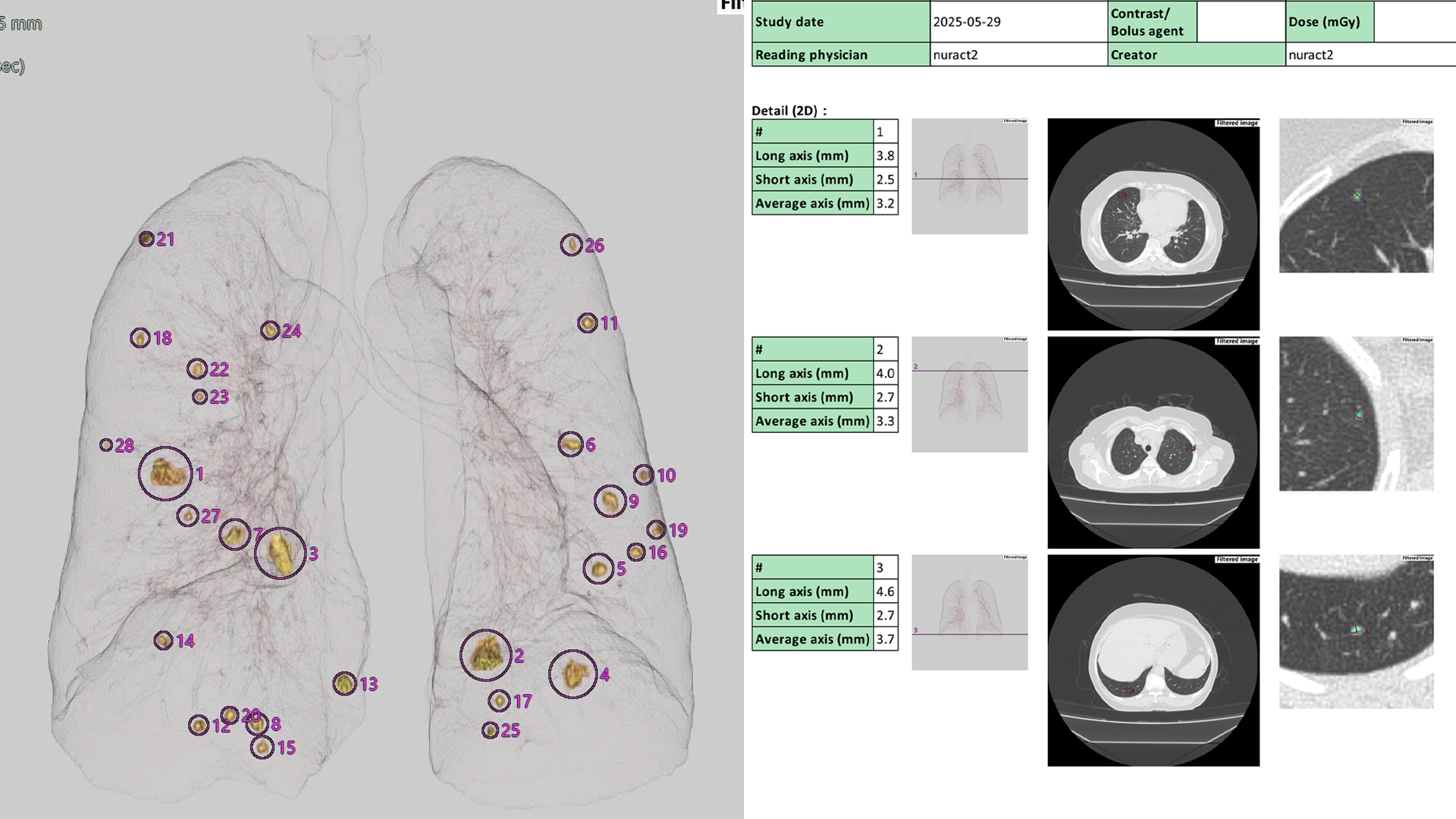Select nodule marker 9 in lateral lung

click(x=610, y=500)
